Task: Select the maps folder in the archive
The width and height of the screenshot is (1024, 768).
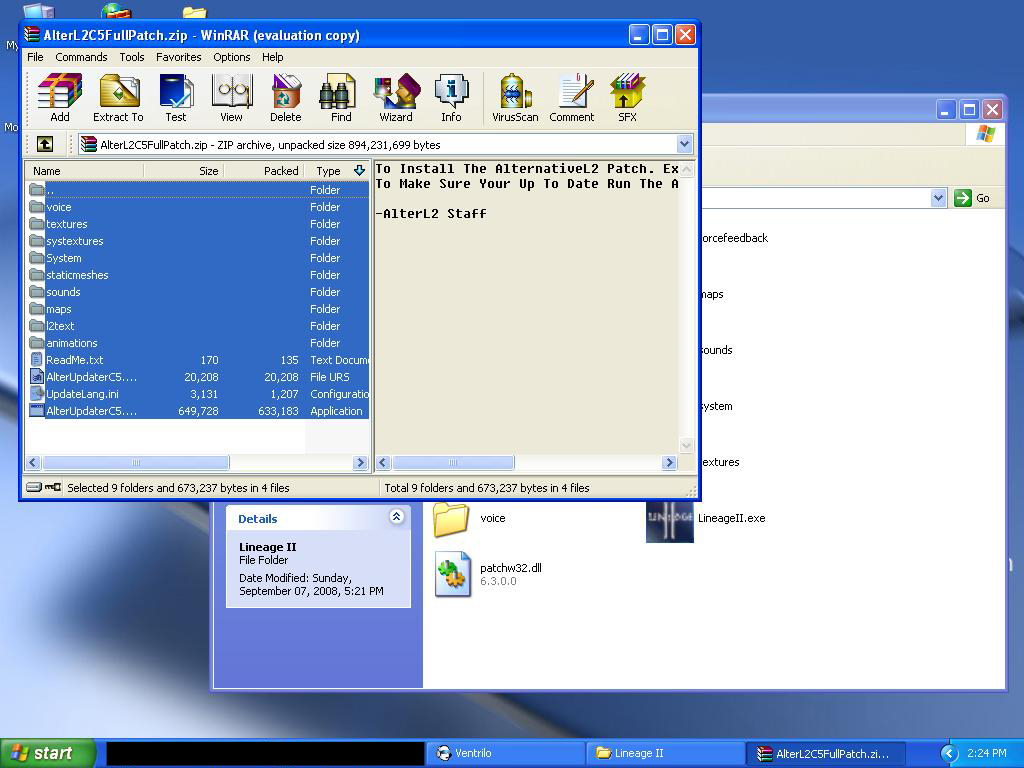Action: coord(198,309)
